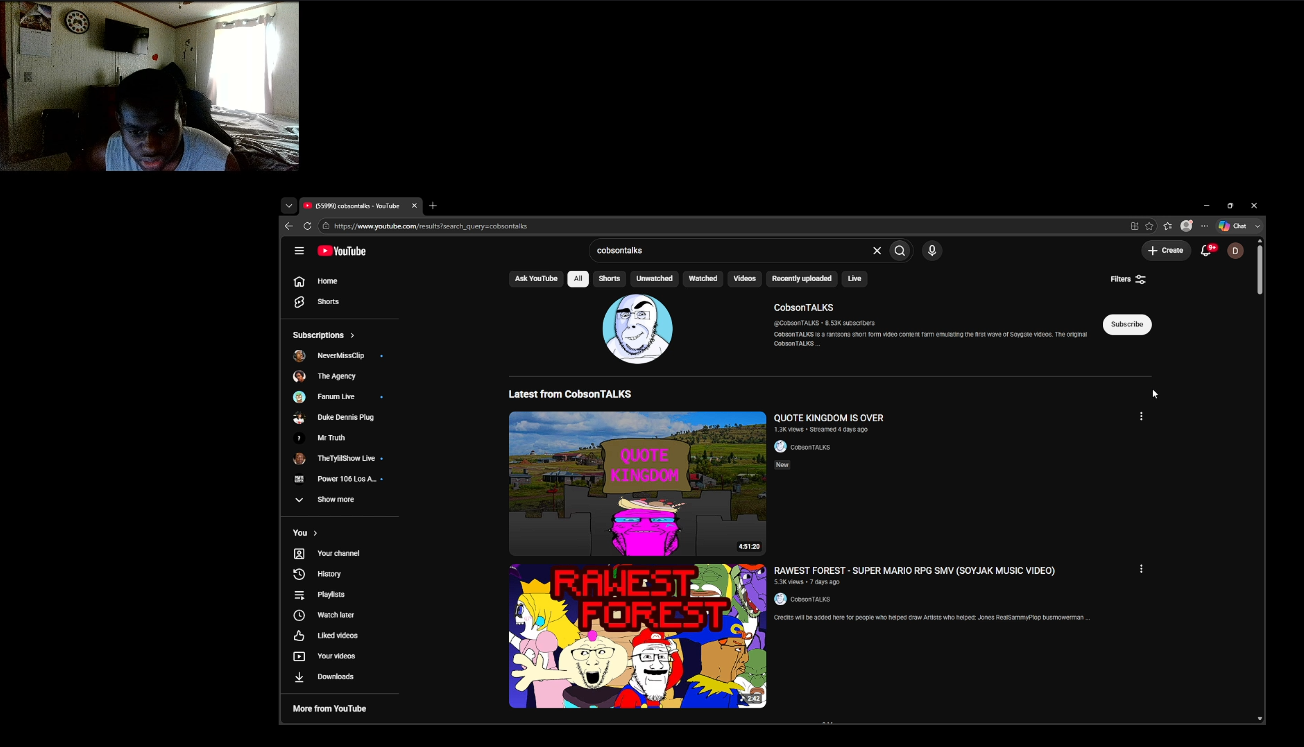
Task: Open options menu for QUOTE KINGDOM IS OVER
Action: pos(1141,416)
